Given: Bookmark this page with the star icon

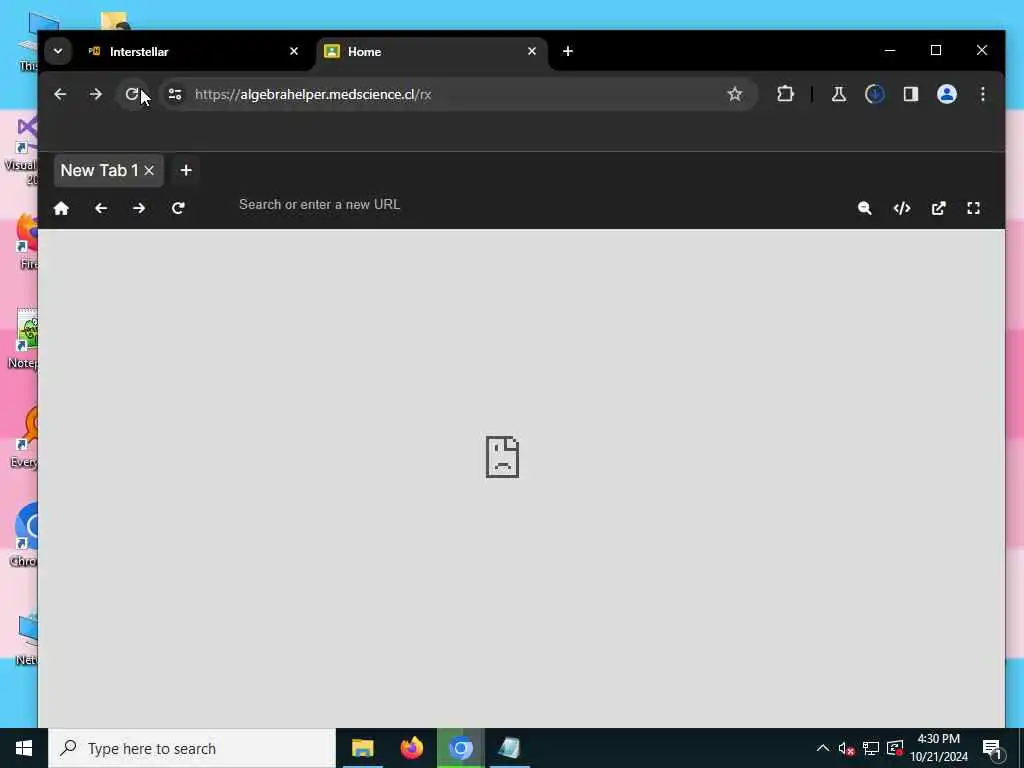Looking at the screenshot, I should coord(735,95).
